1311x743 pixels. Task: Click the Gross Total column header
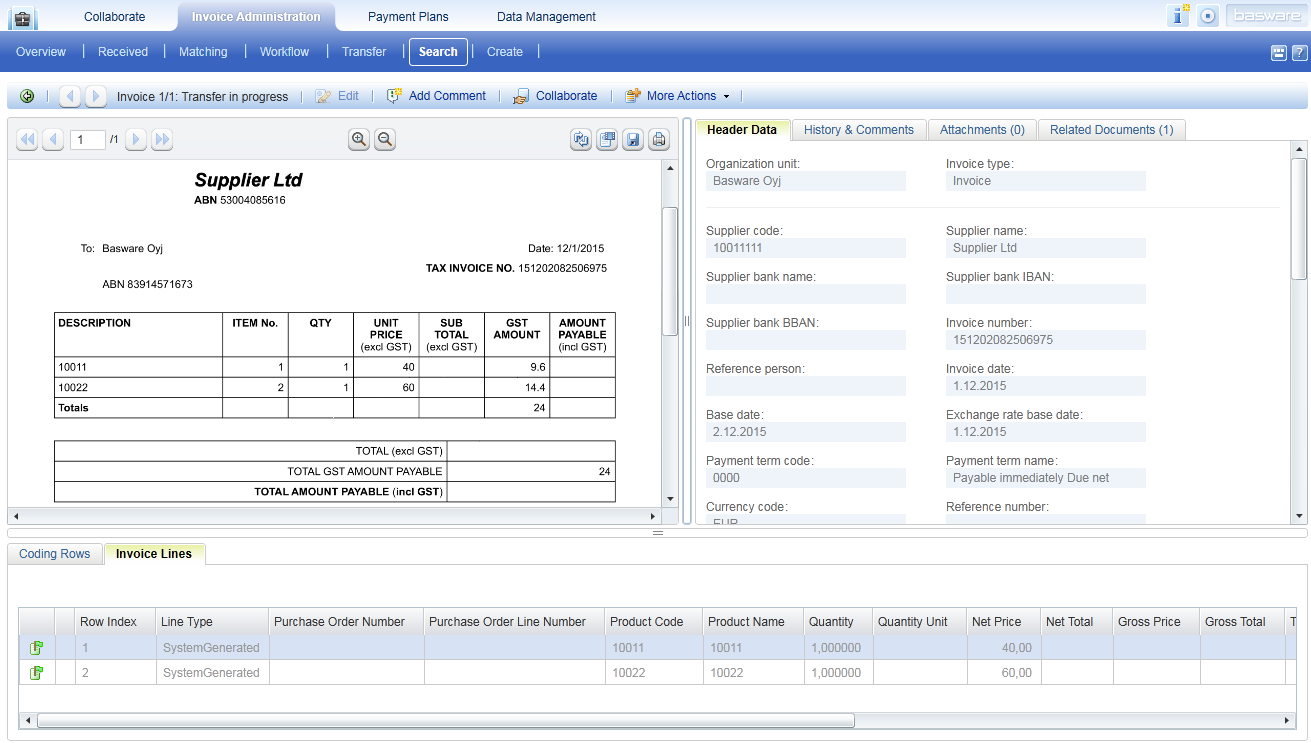tap(1243, 622)
